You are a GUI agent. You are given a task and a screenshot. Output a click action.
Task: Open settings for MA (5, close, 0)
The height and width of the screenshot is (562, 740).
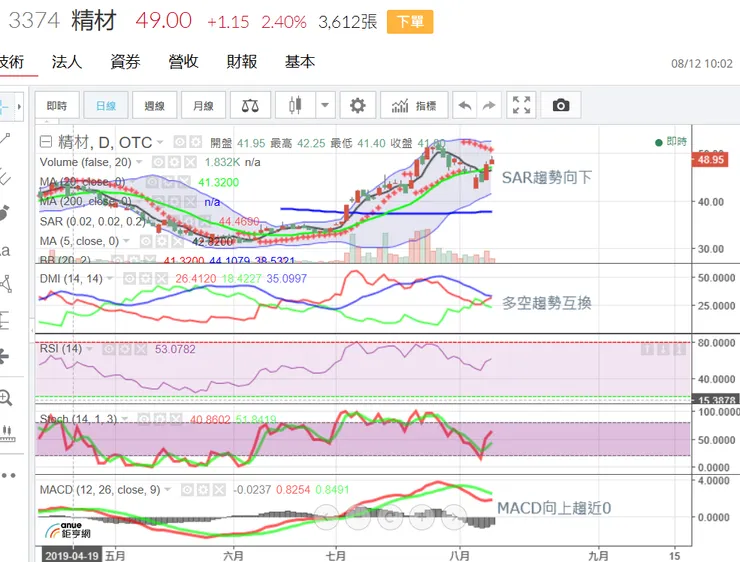click(162, 242)
